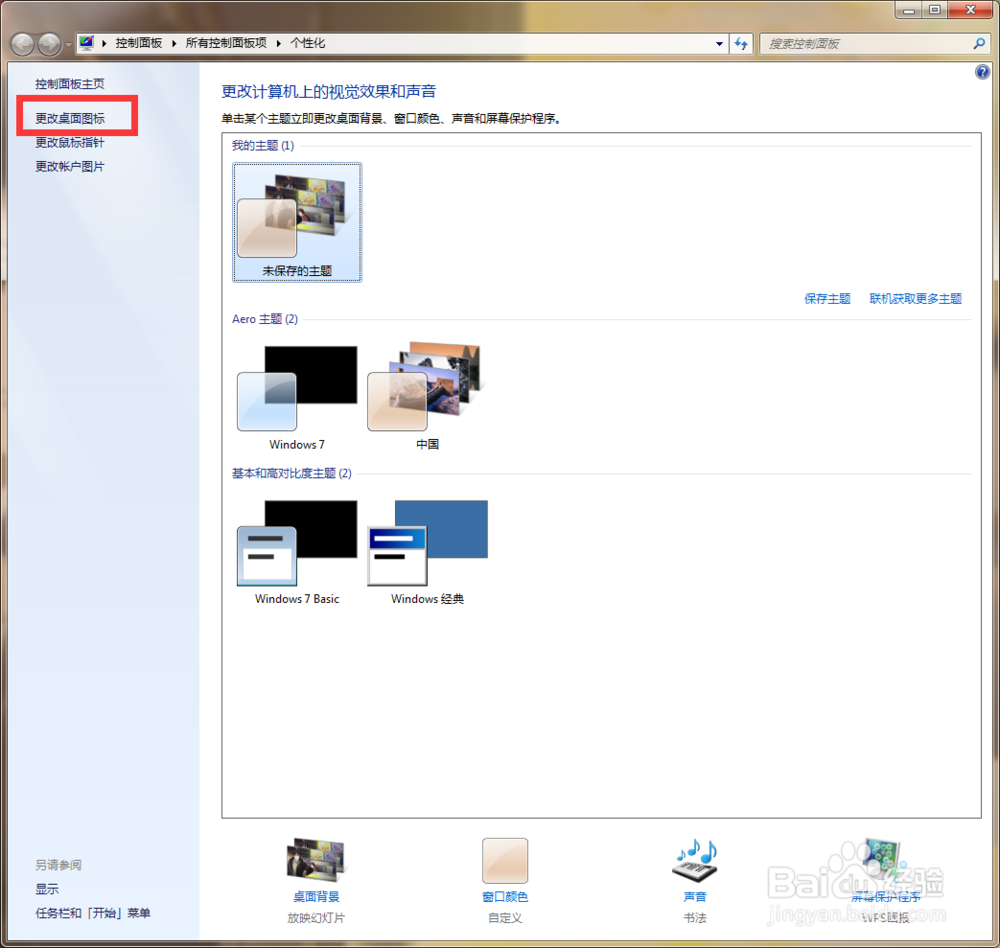This screenshot has height=948, width=1000.
Task: Click the Forward navigation arrow
Action: [x=50, y=44]
